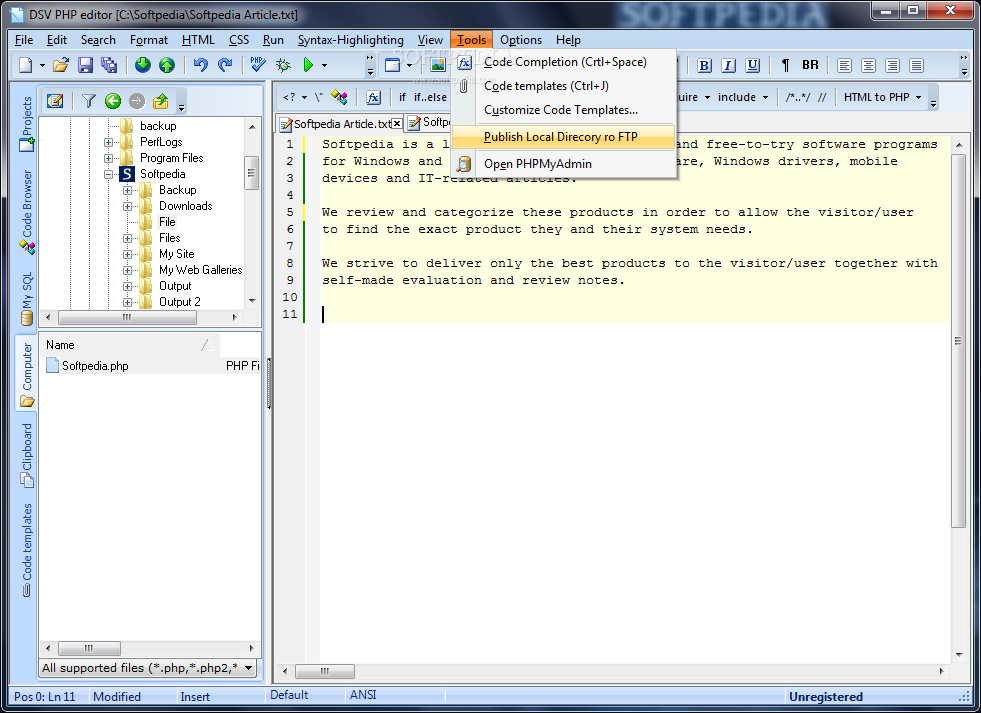Click the Save All icon
This screenshot has width=981, height=713.
click(109, 65)
